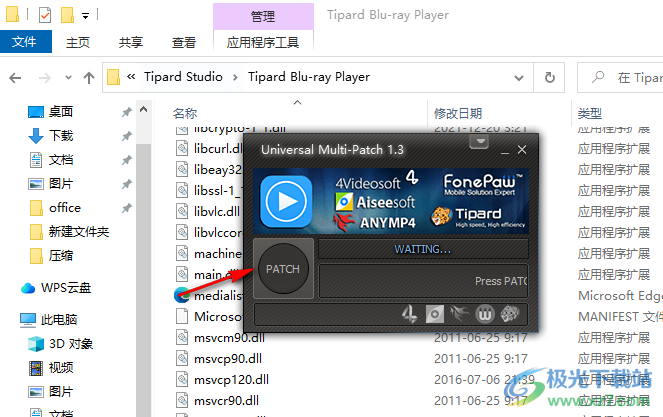This screenshot has height=417, width=663.
Task: Select the Tipard leopard icon in patch footer
Action: (x=510, y=314)
